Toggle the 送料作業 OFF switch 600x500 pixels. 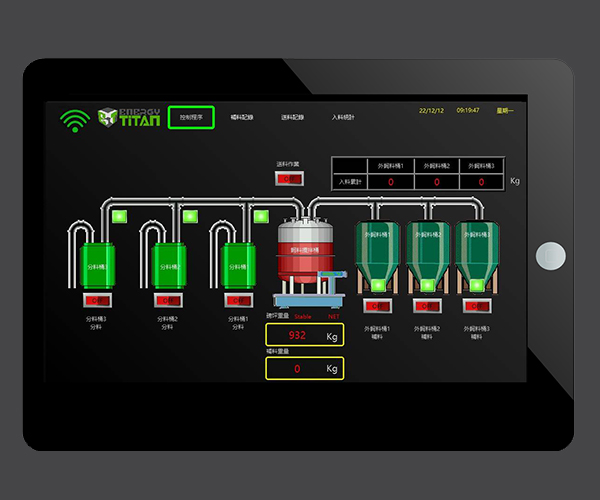[x=289, y=179]
